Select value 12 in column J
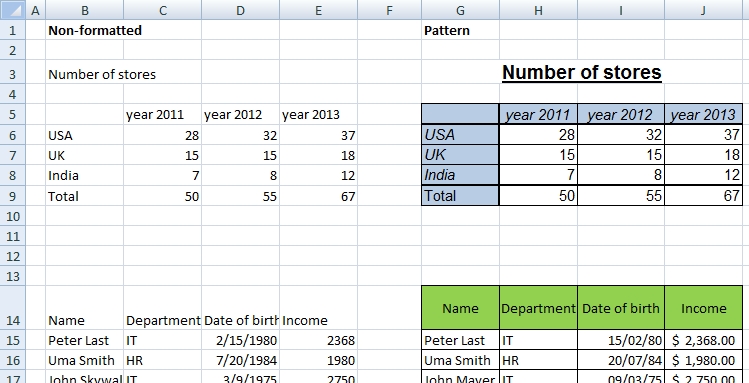 coord(704,175)
